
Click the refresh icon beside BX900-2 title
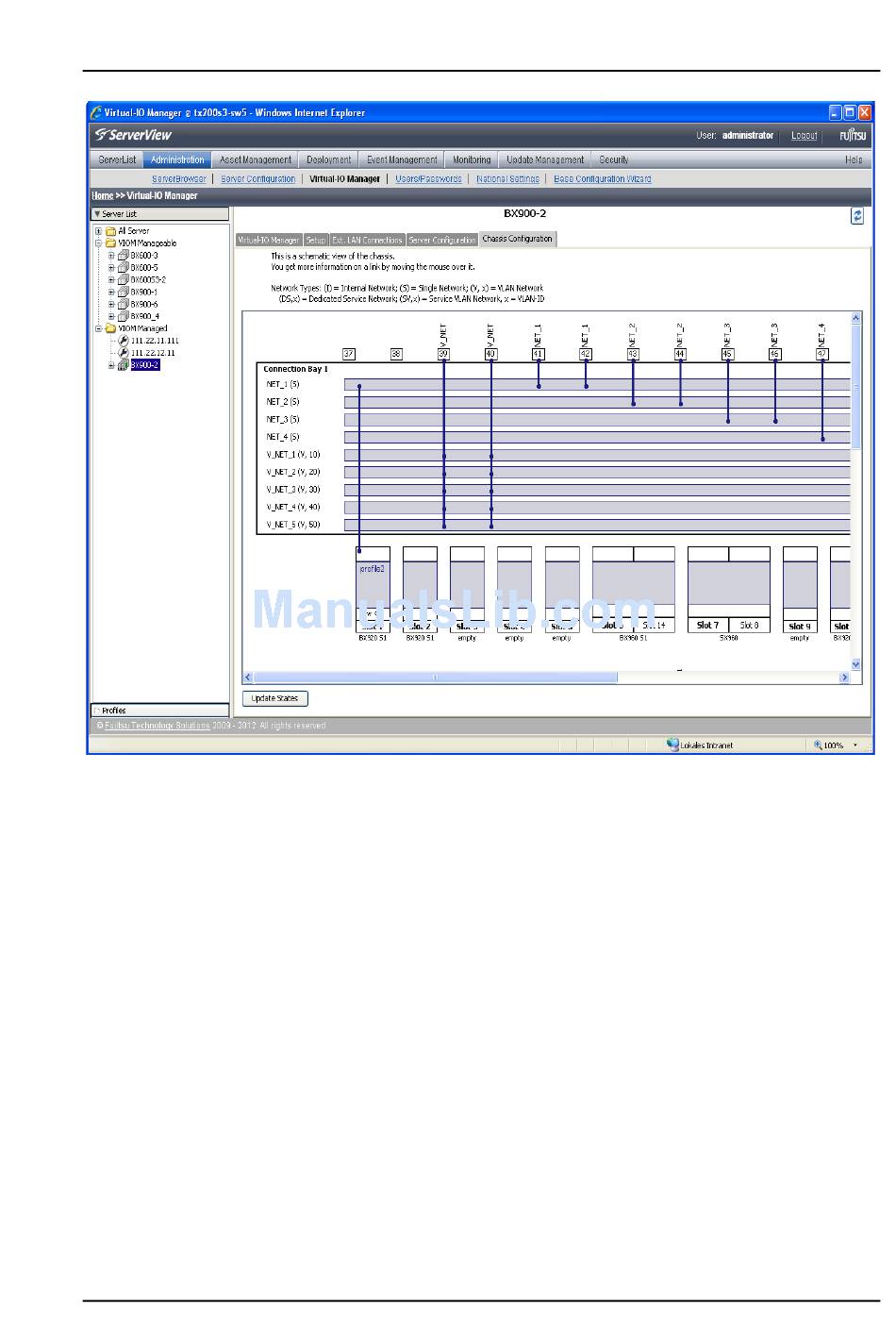(856, 216)
